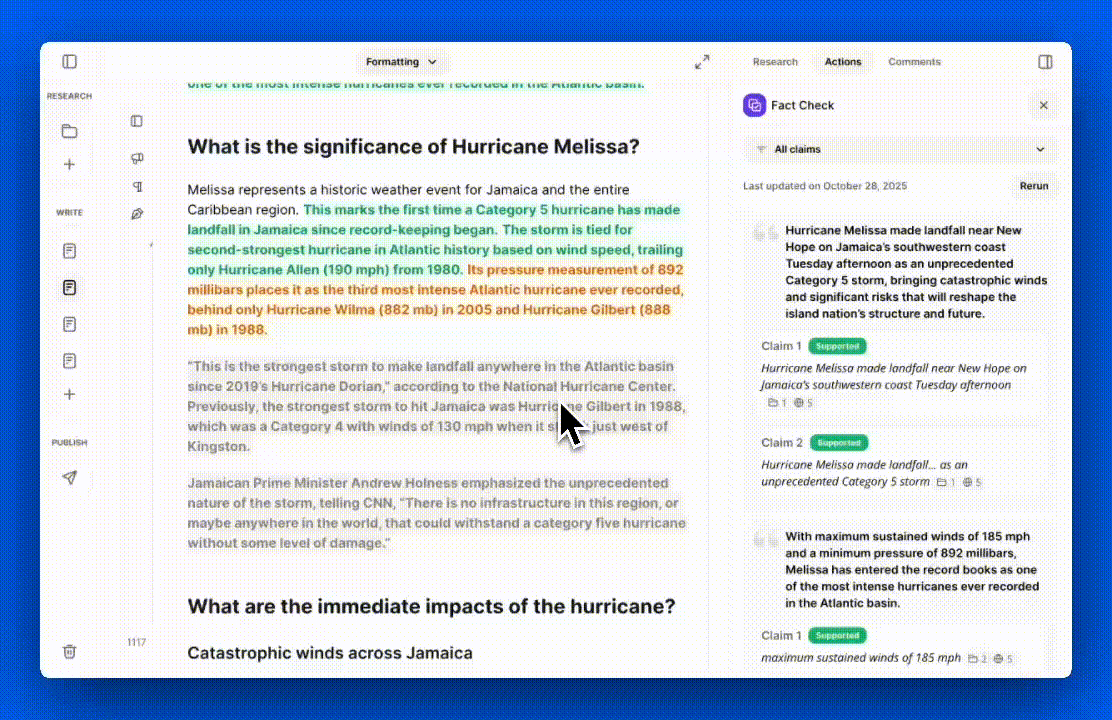The width and height of the screenshot is (1112, 720).
Task: Open web sources count under first Claim 1
Action: pos(804,403)
